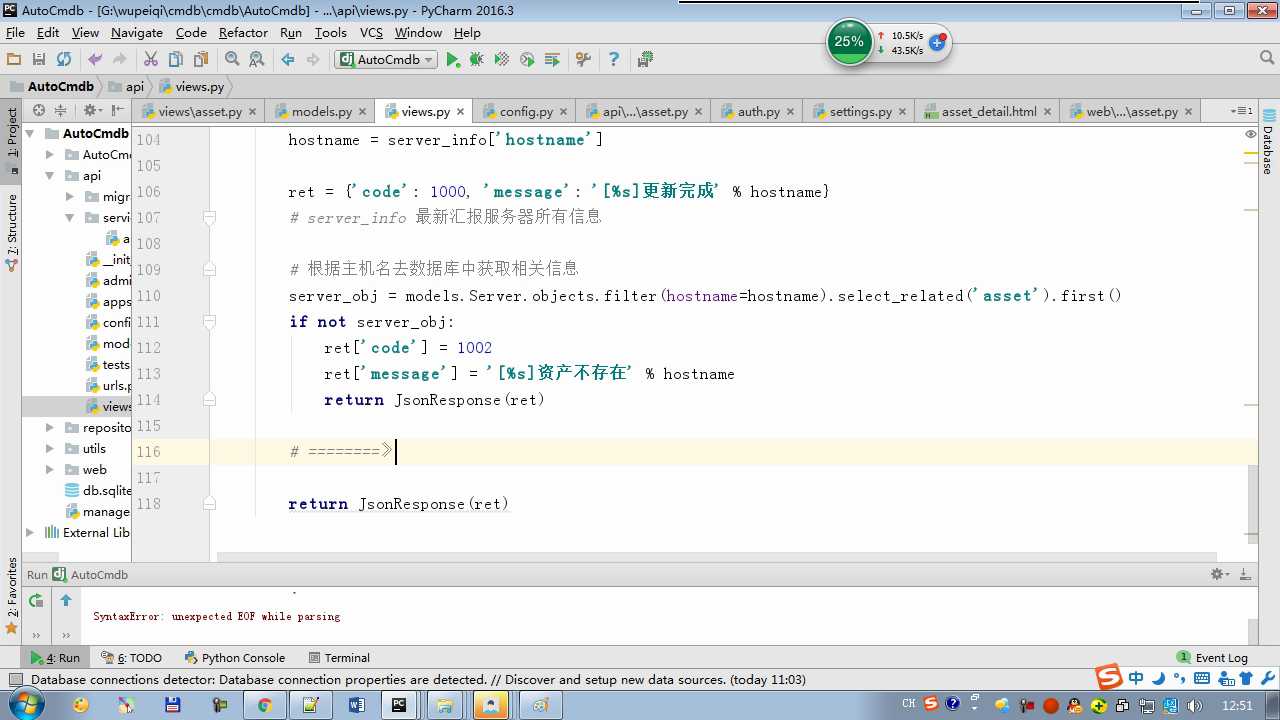Click api breadcrumb in navigation bar
1280x720 pixels.
pos(126,86)
